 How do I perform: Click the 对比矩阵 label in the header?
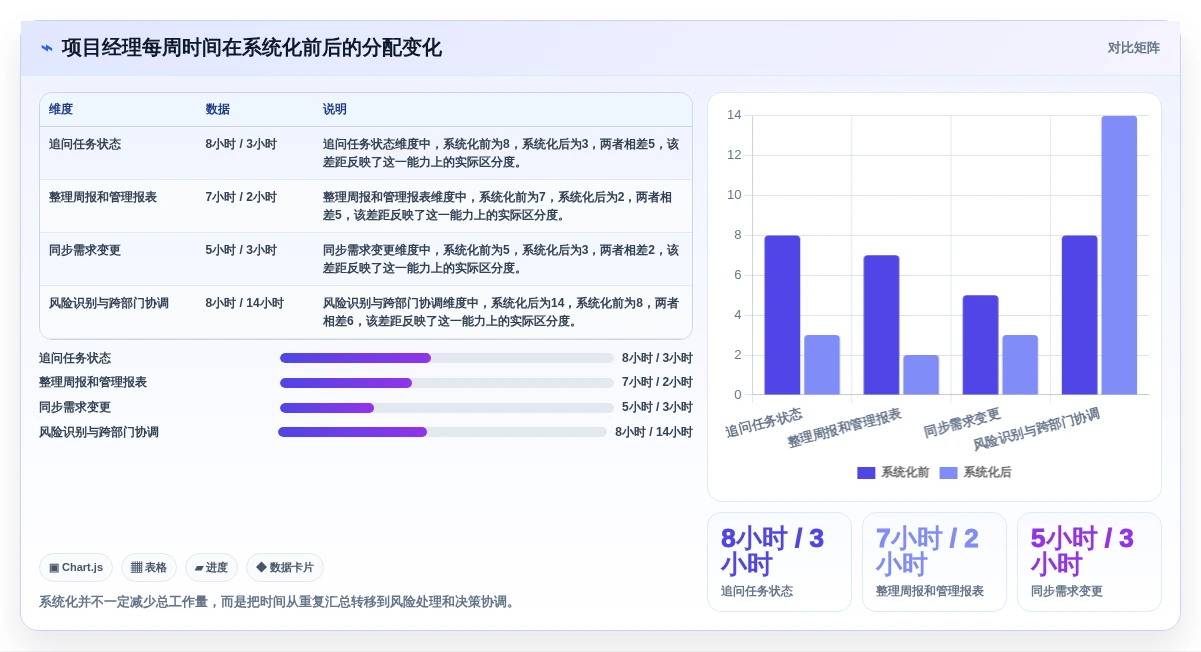pos(1133,48)
